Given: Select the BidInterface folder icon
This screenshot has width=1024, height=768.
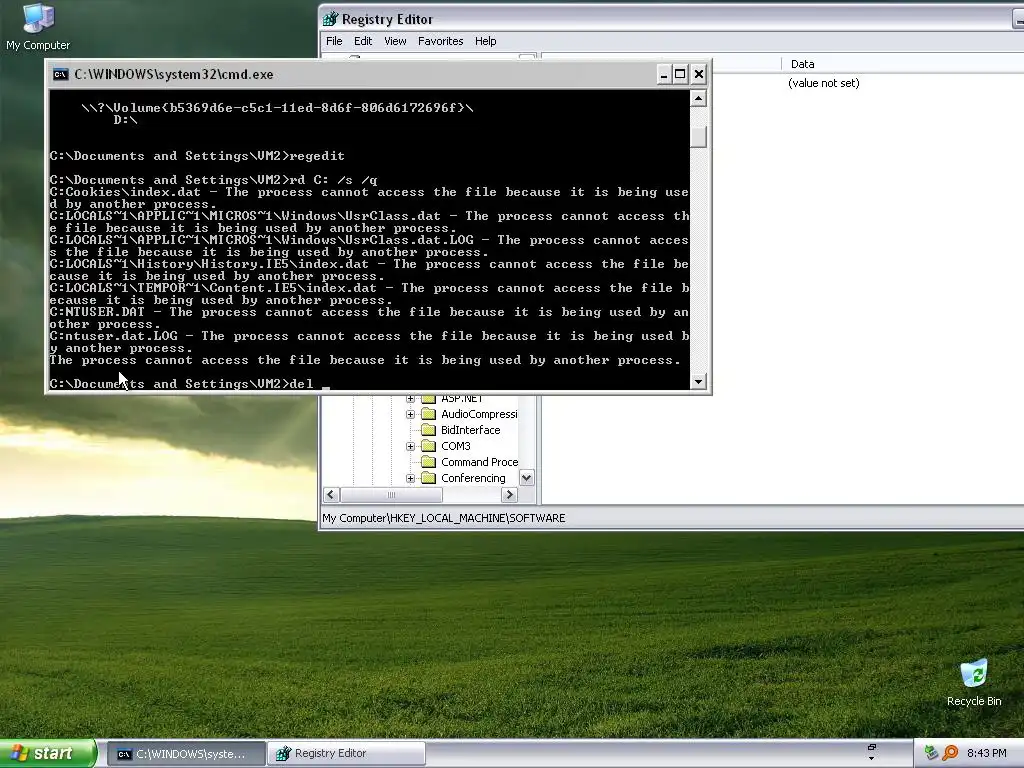Looking at the screenshot, I should 428,430.
